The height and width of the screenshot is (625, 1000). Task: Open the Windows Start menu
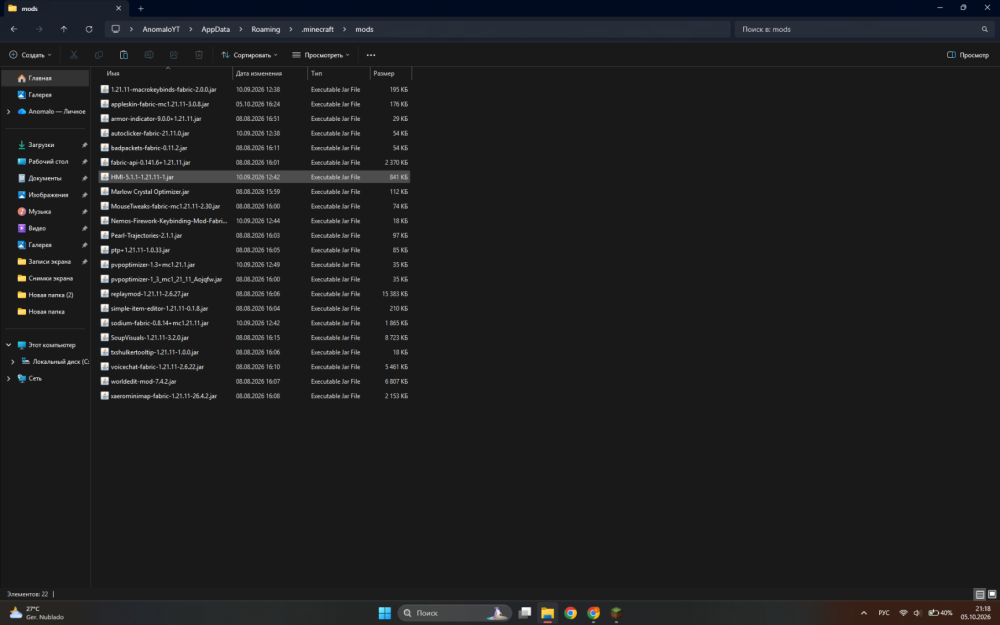385,613
